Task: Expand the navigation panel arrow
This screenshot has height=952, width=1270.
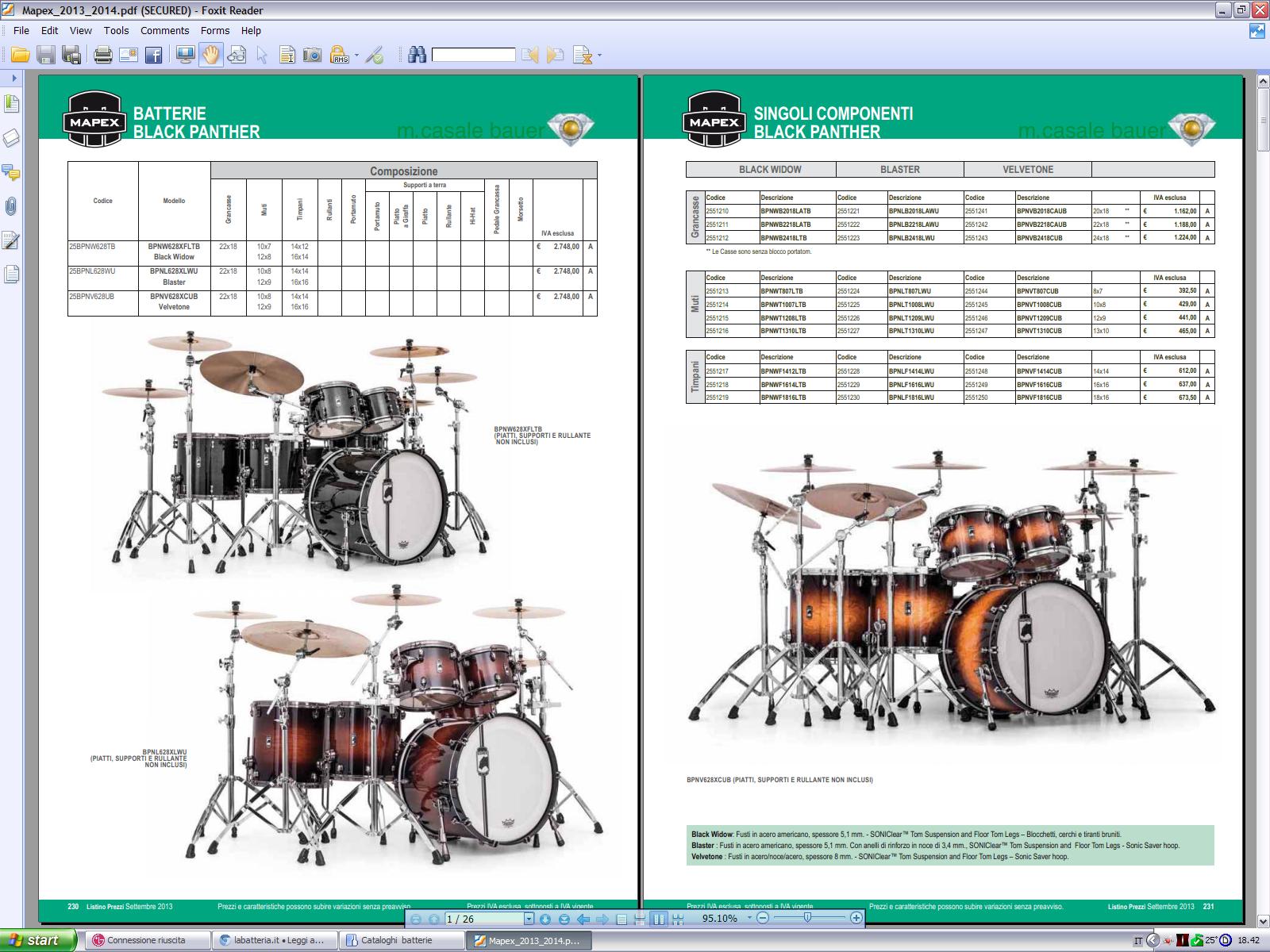Action: [14, 78]
